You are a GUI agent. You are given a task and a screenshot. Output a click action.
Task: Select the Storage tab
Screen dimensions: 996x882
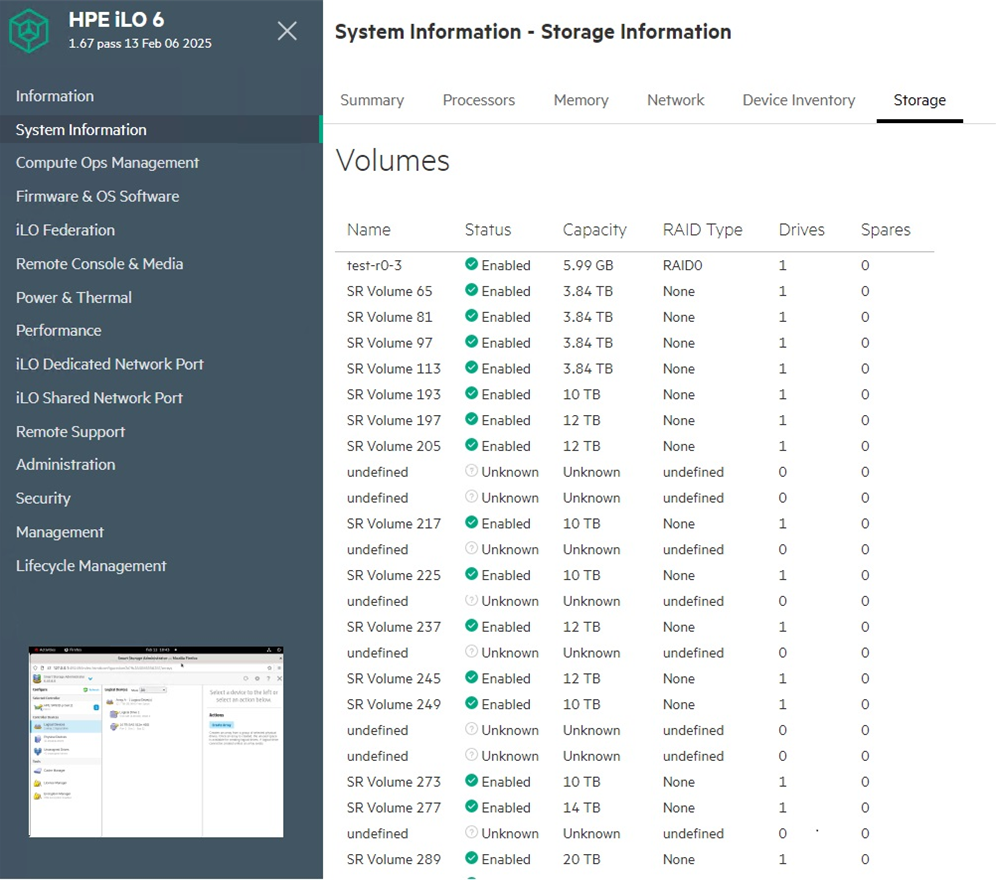[920, 100]
